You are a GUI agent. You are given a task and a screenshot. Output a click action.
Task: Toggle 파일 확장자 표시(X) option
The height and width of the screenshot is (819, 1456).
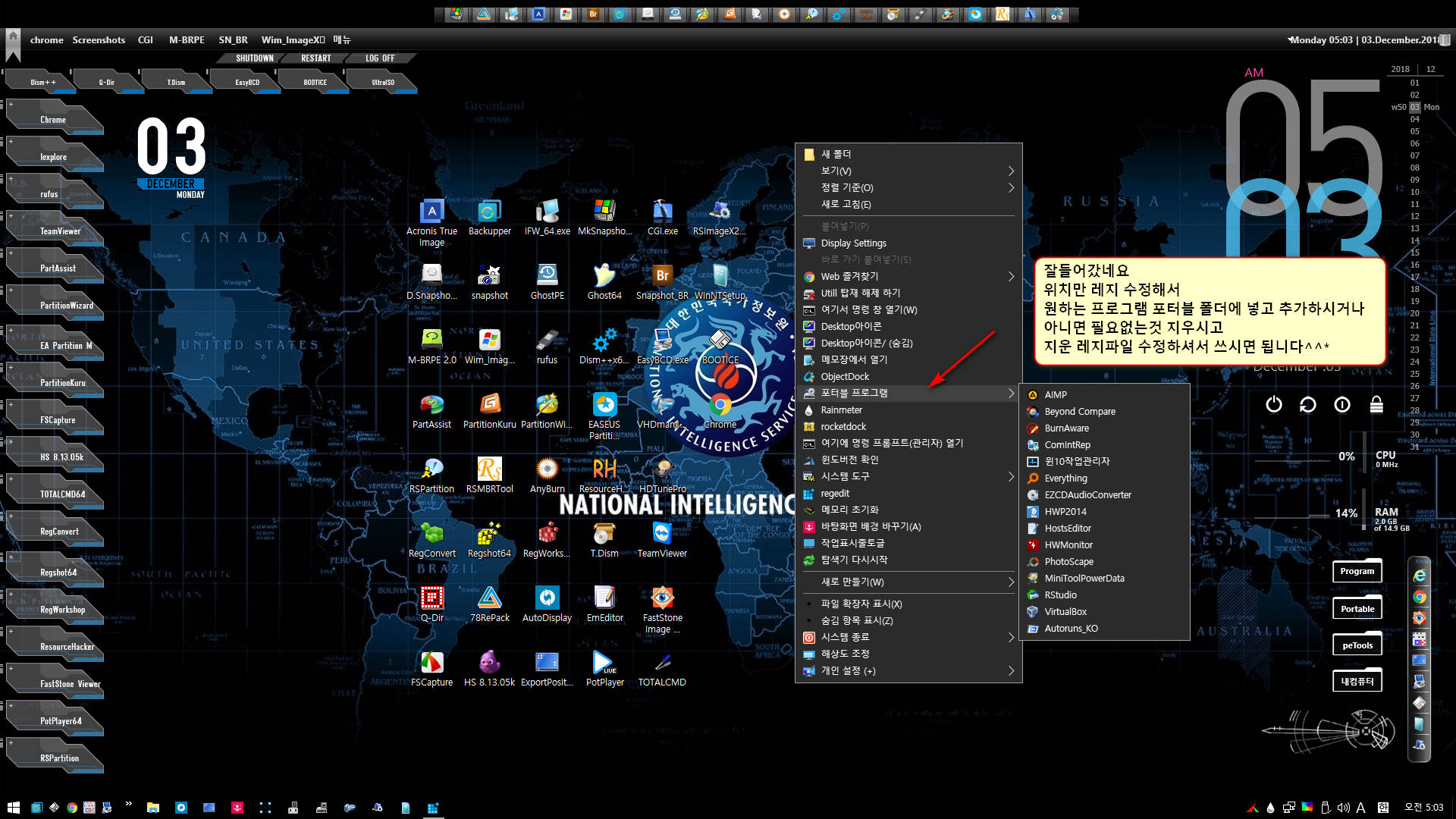908,604
